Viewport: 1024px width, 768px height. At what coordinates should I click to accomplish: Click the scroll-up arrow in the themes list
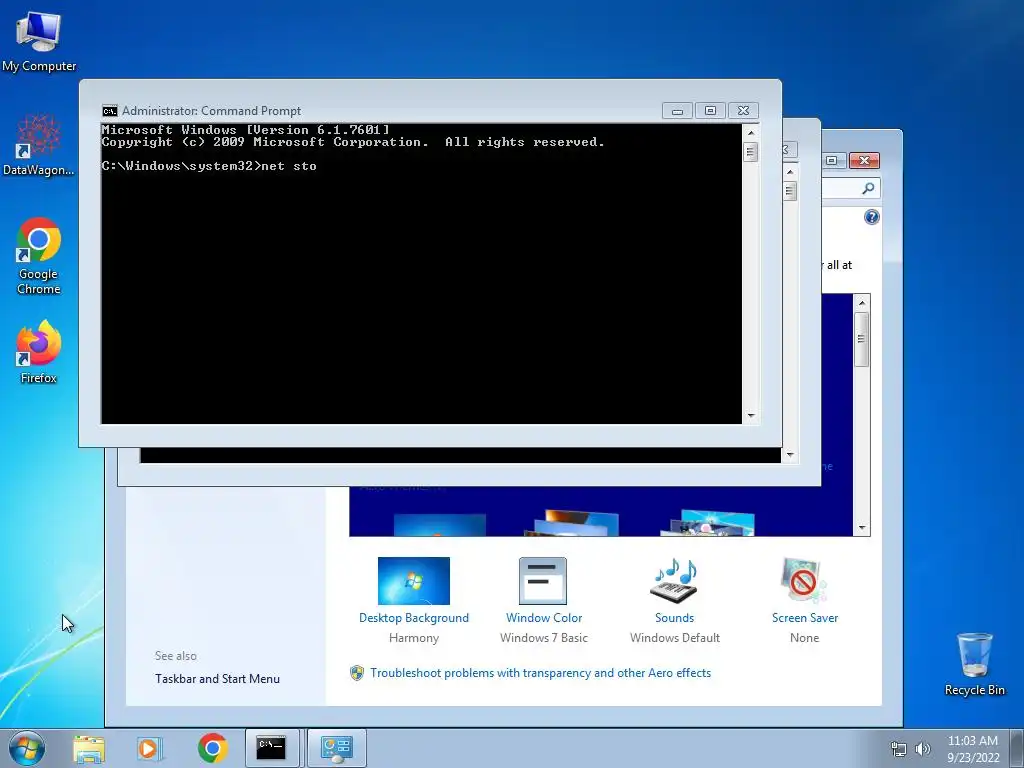(862, 302)
